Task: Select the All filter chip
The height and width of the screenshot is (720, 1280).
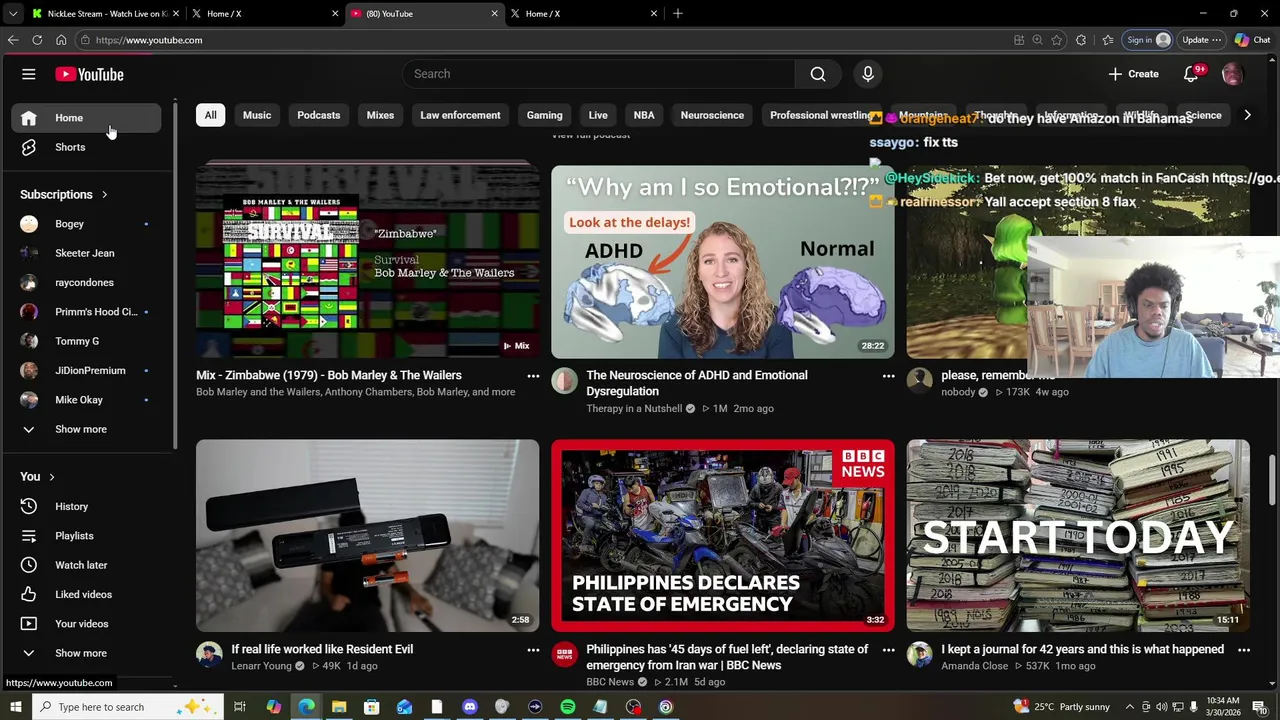Action: 210,115
